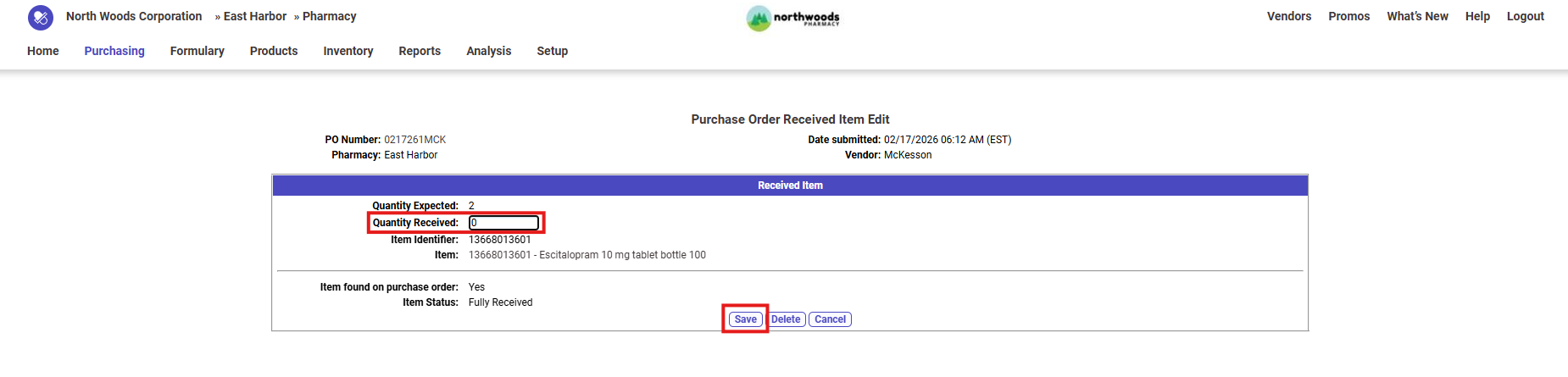
Task: Visit the Promos link
Action: pyautogui.click(x=1349, y=16)
